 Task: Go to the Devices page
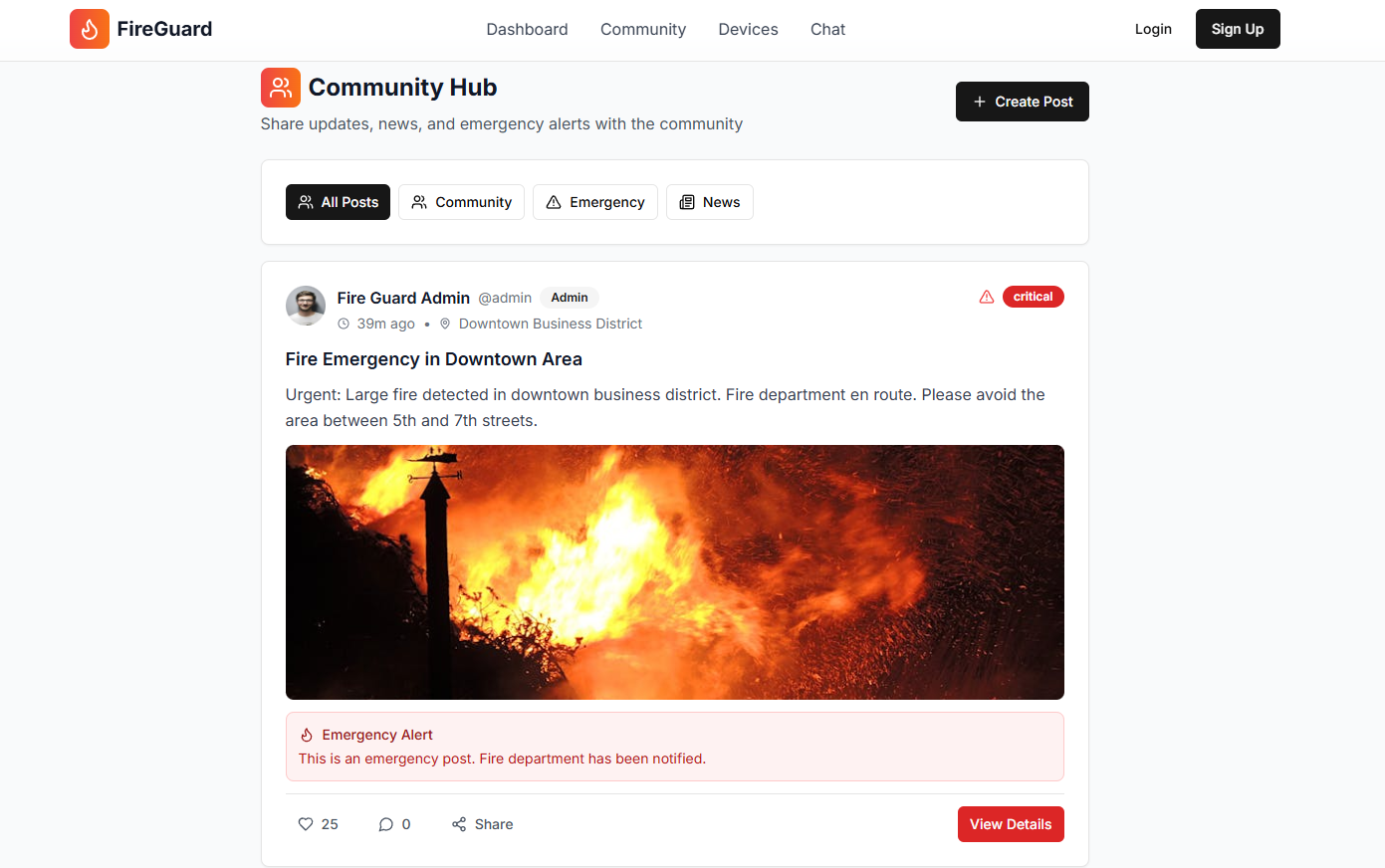(x=748, y=29)
